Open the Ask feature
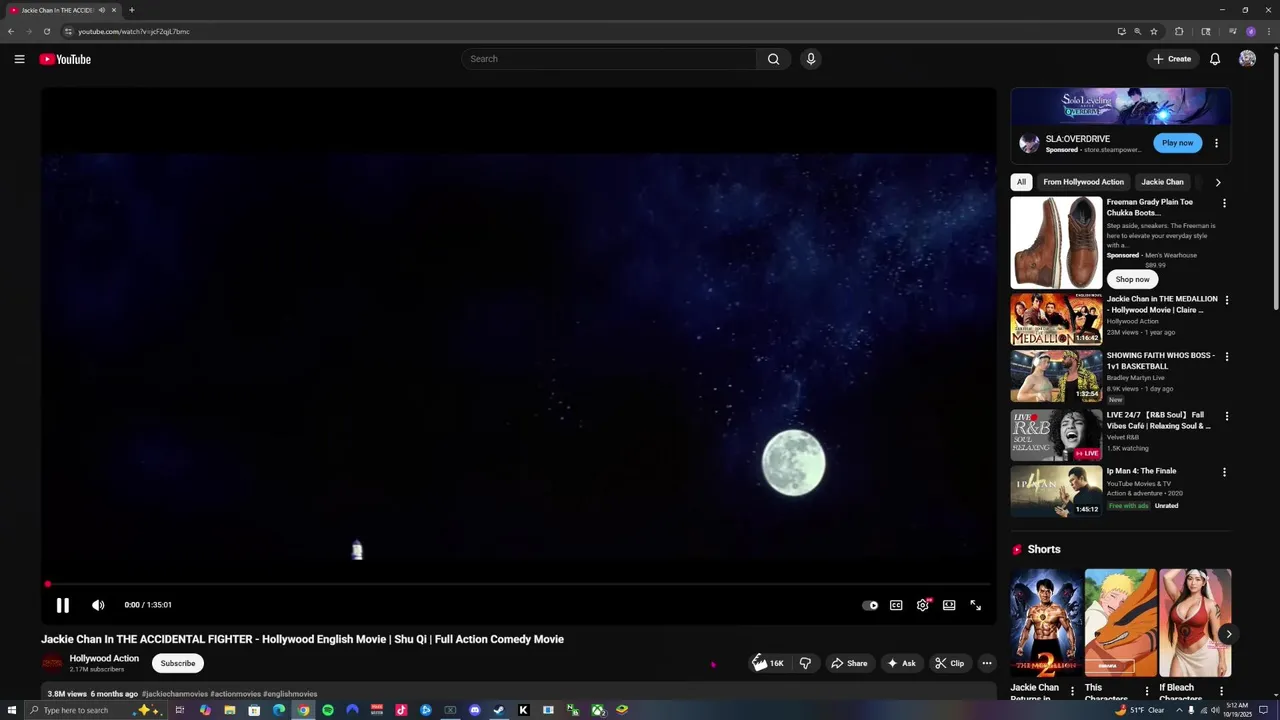Screen dimensions: 1280x720 [x=901, y=663]
